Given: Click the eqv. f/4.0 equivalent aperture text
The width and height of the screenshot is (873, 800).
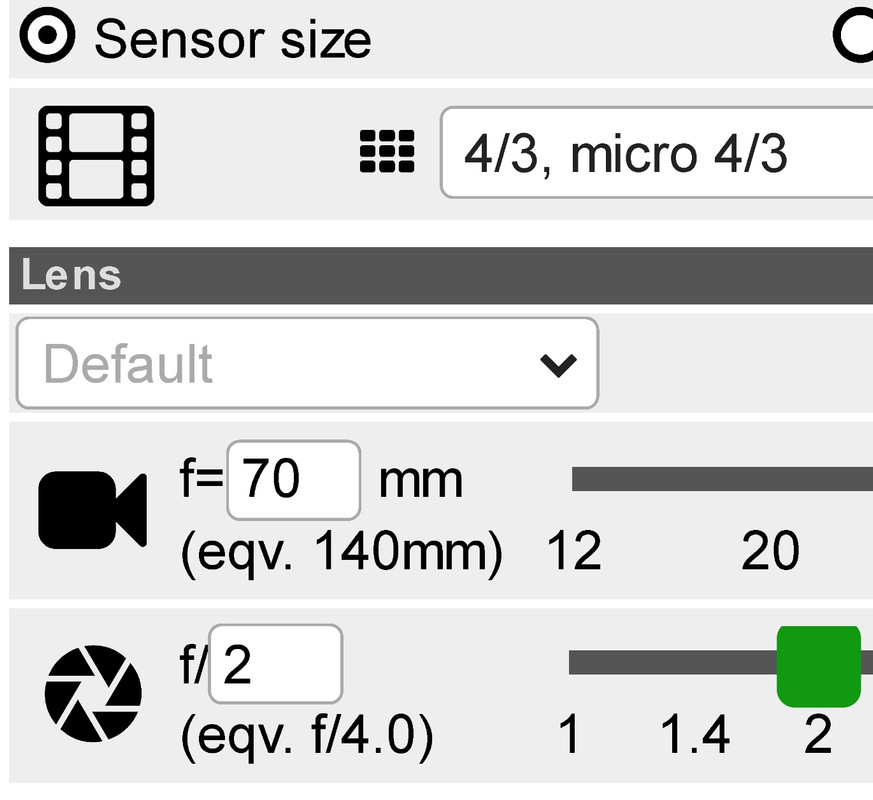Looking at the screenshot, I should tap(307, 736).
